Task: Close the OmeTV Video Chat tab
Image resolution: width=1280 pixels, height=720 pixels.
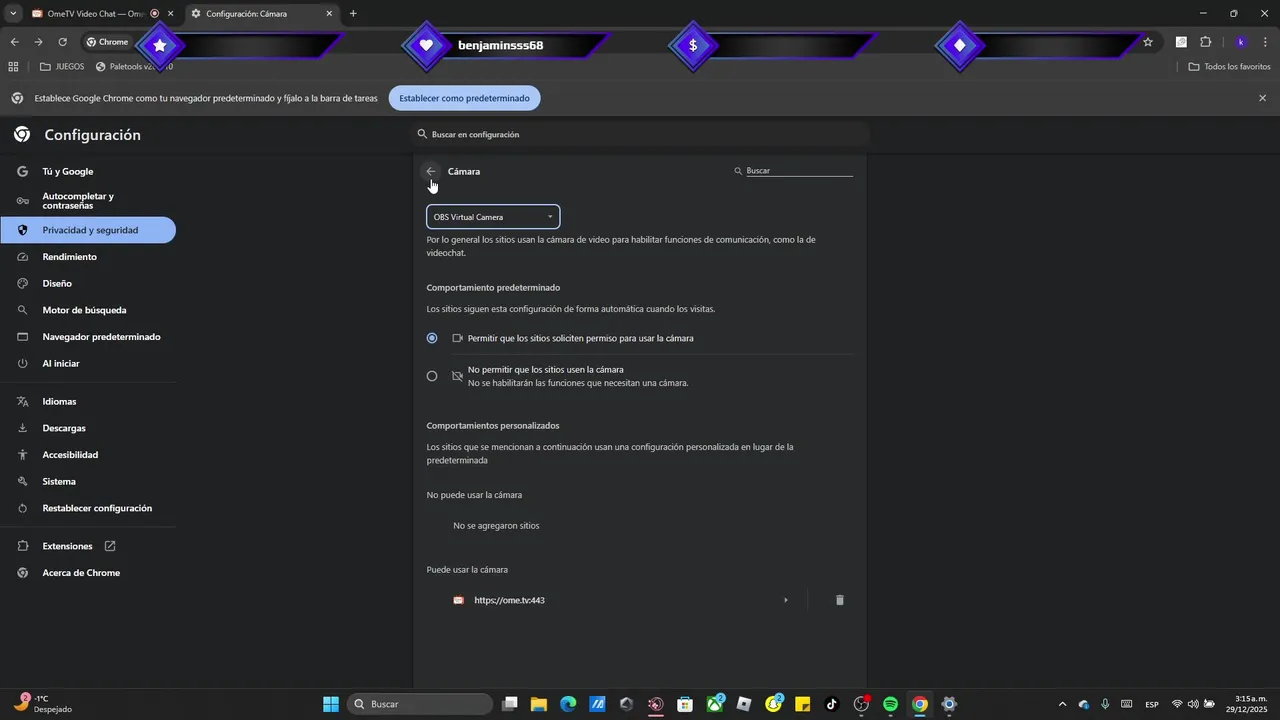Action: [170, 14]
